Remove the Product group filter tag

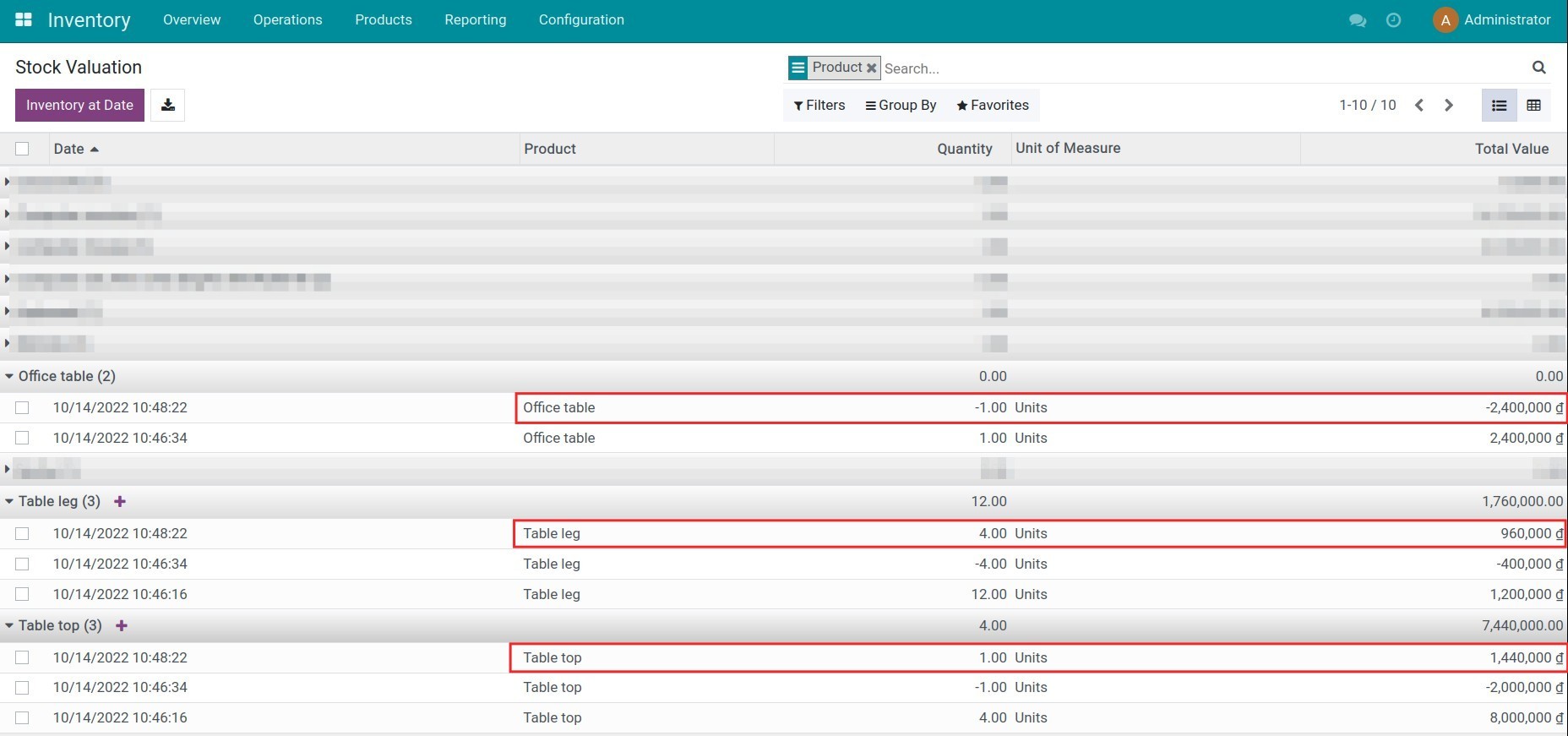(871, 68)
